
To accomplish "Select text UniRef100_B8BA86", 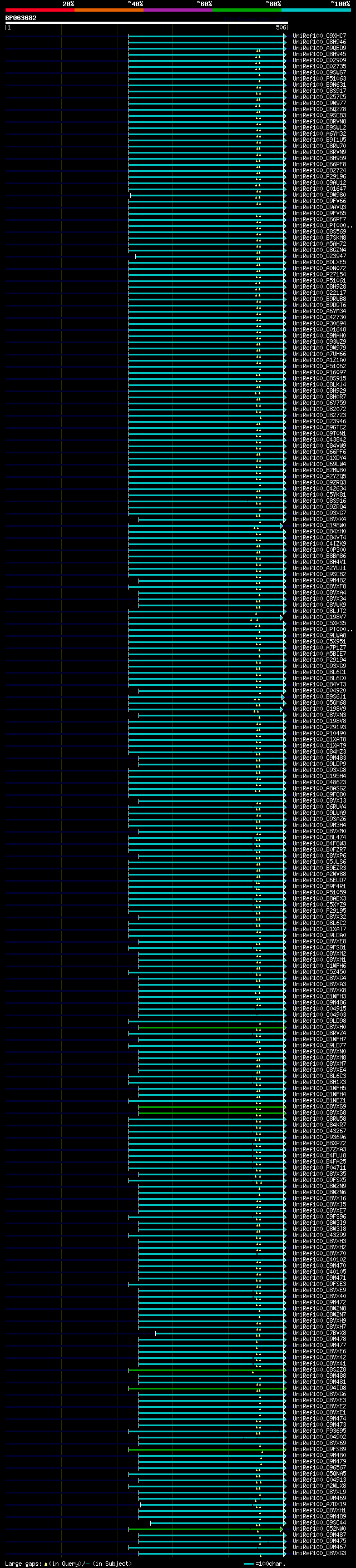I will point(319,556).
